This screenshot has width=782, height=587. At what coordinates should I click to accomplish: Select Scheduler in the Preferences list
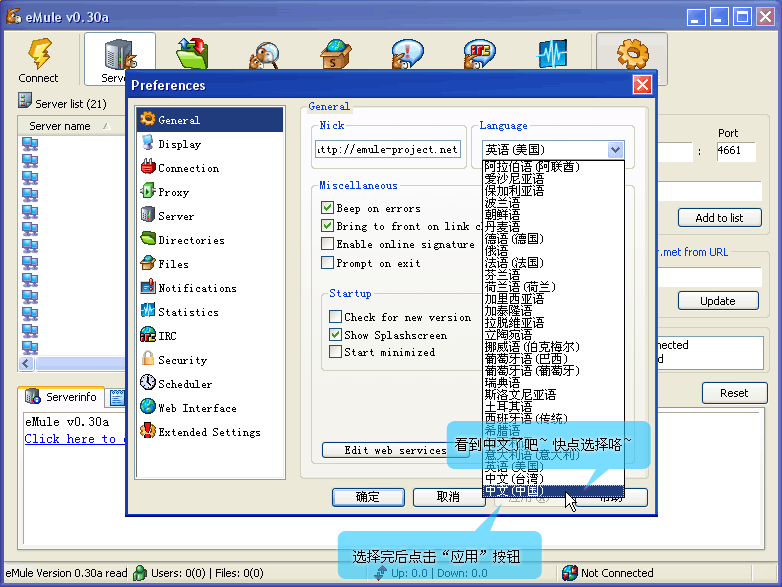[x=210, y=383]
